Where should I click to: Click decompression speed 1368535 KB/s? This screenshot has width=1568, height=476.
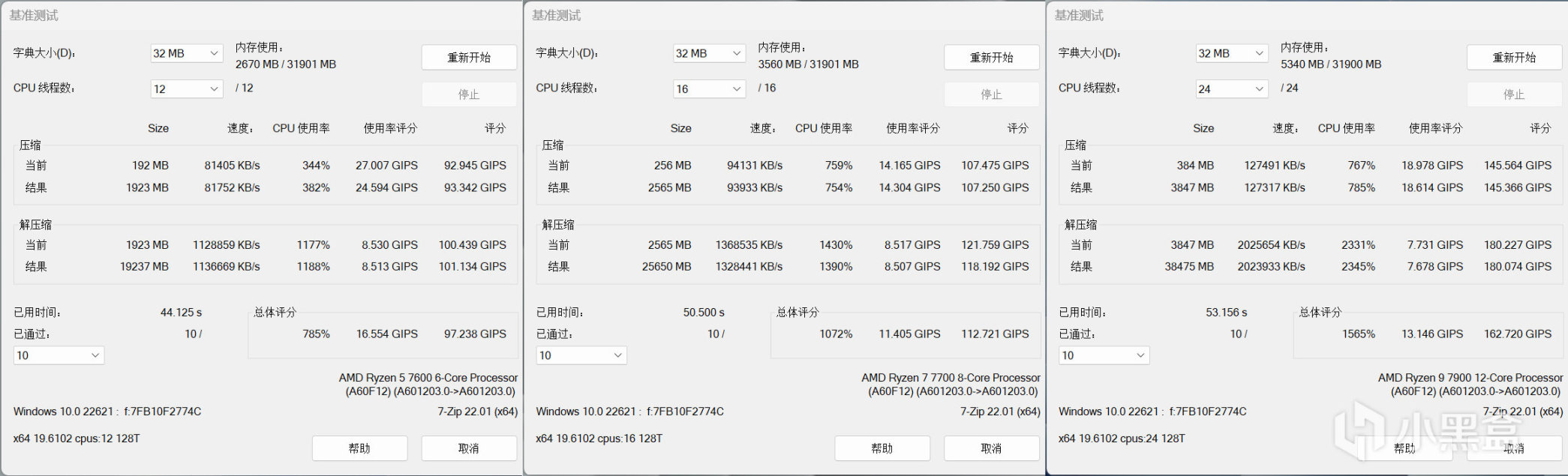coord(749,244)
